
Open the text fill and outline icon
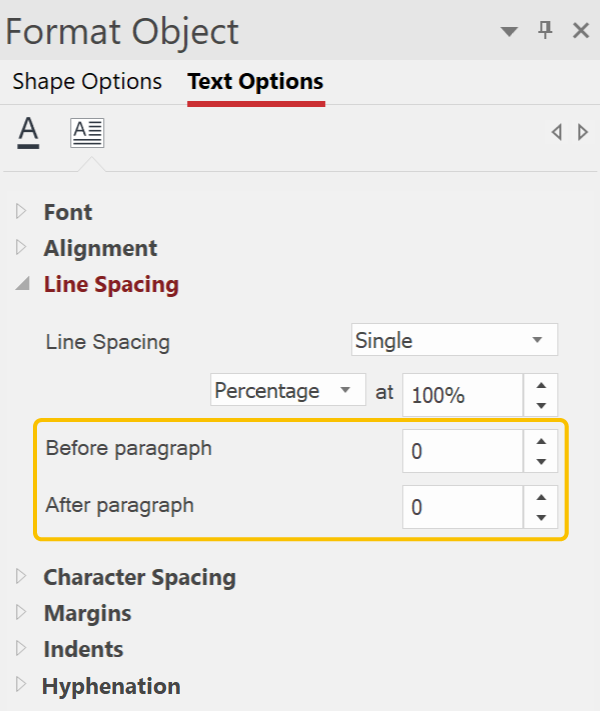pos(28,133)
